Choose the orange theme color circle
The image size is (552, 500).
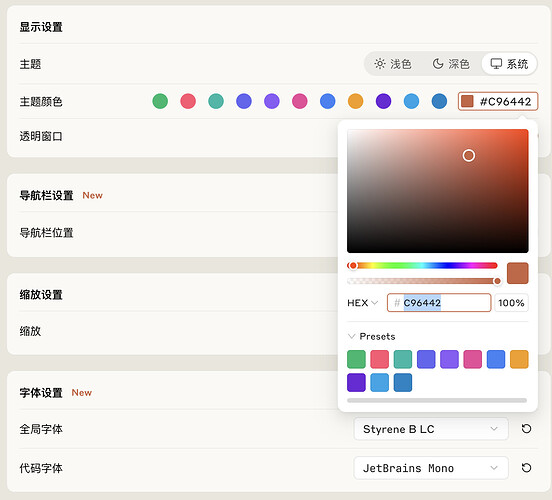[356, 101]
